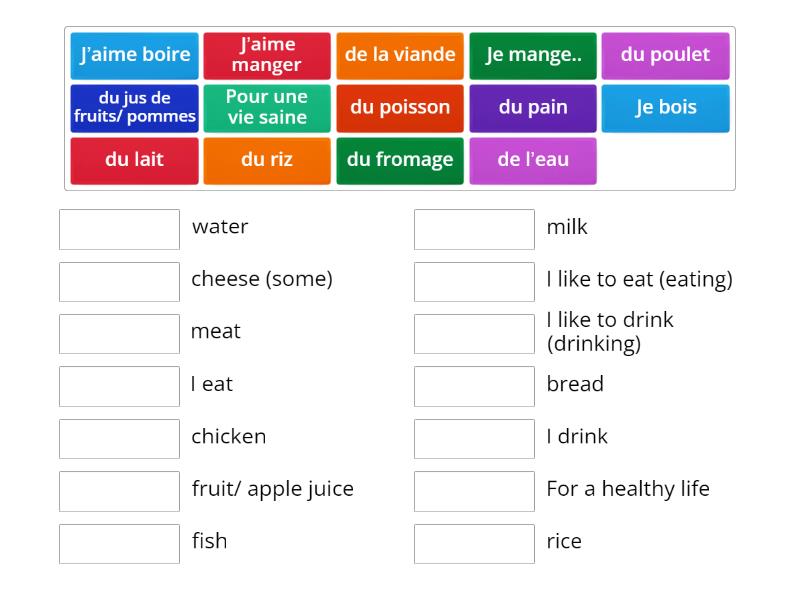Click the answer box beside "milk"
This screenshot has width=800, height=600.
(474, 229)
